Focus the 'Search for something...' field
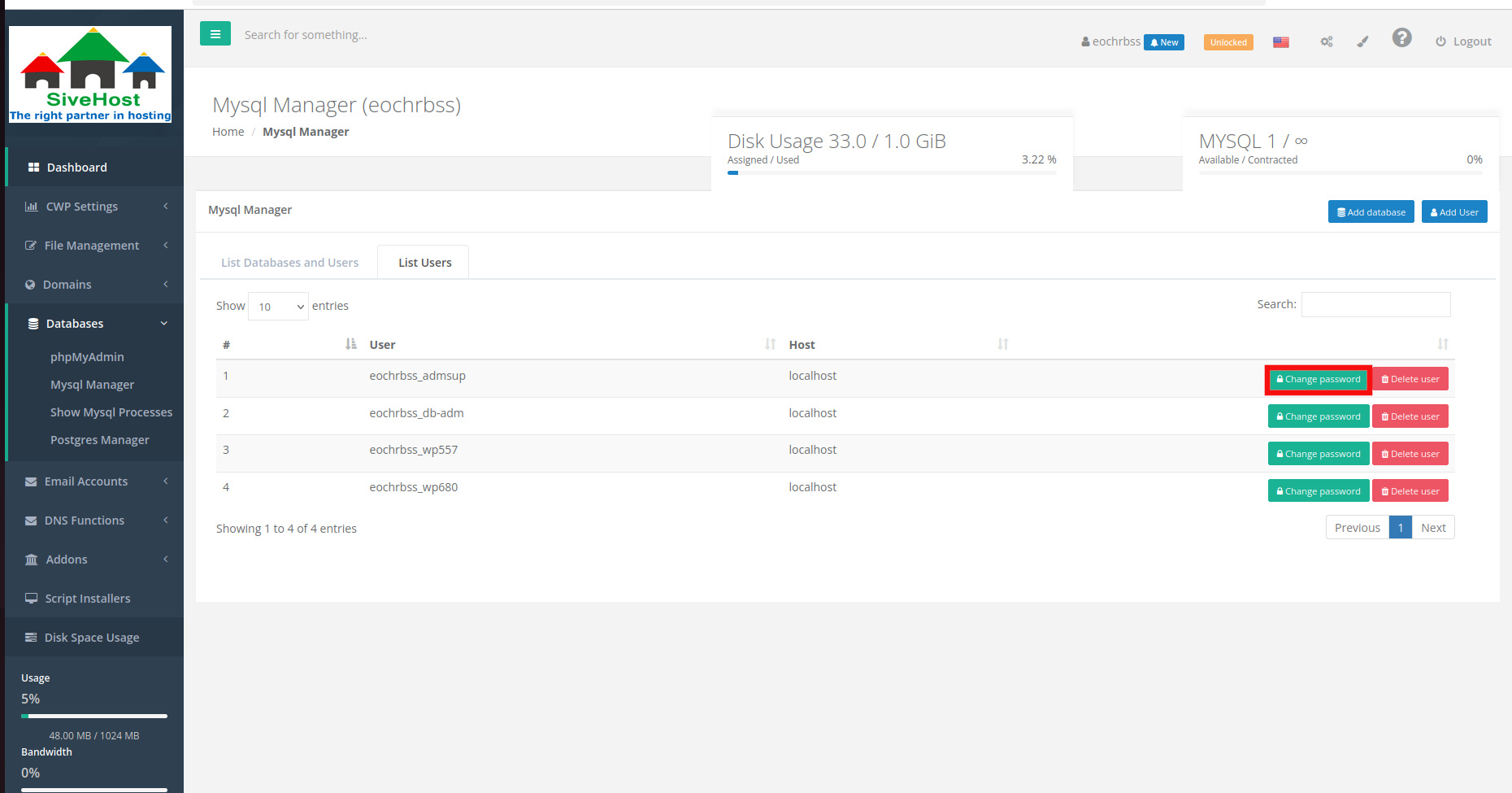1512x793 pixels. (x=306, y=35)
